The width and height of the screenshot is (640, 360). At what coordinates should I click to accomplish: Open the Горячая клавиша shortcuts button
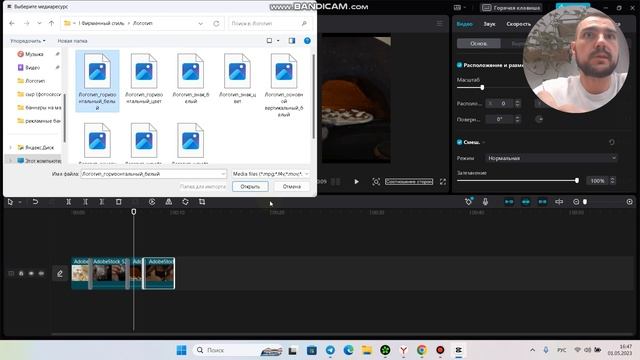click(x=512, y=8)
